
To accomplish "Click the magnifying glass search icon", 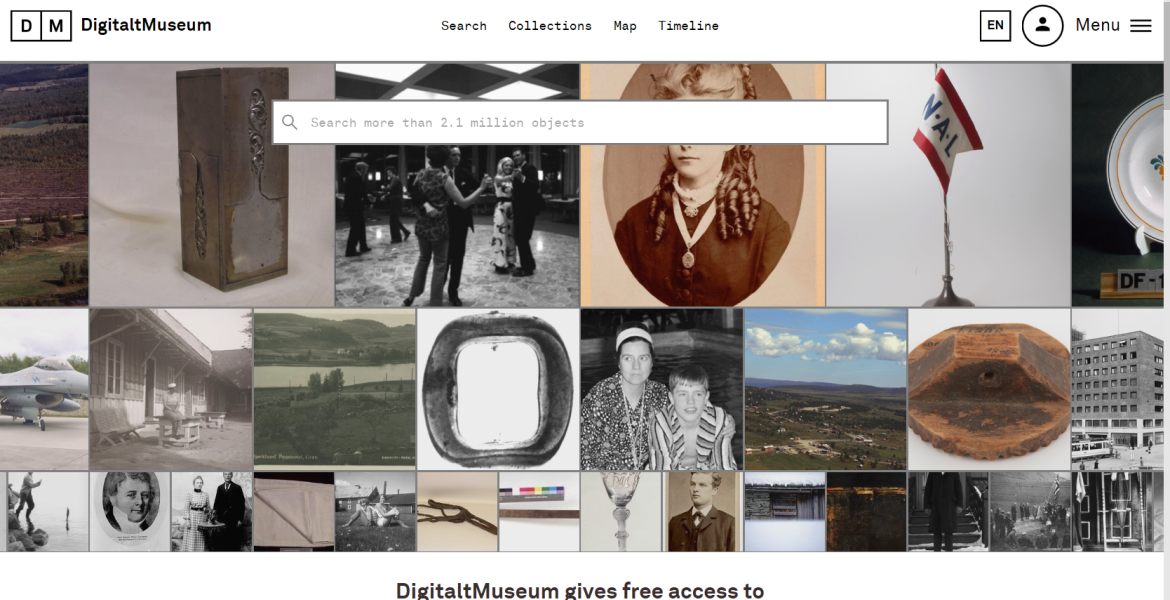I will [290, 122].
